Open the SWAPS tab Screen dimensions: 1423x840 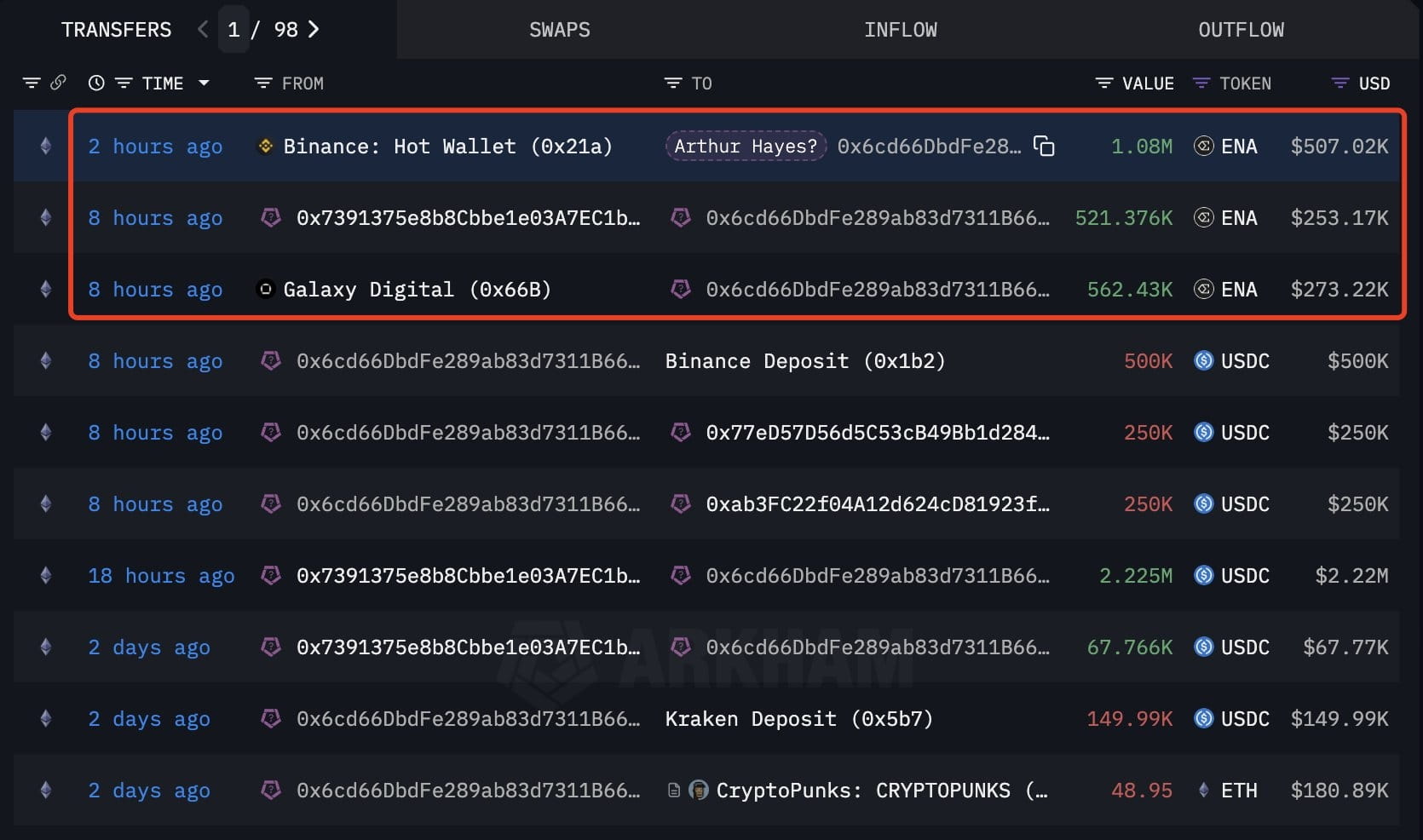pos(560,30)
